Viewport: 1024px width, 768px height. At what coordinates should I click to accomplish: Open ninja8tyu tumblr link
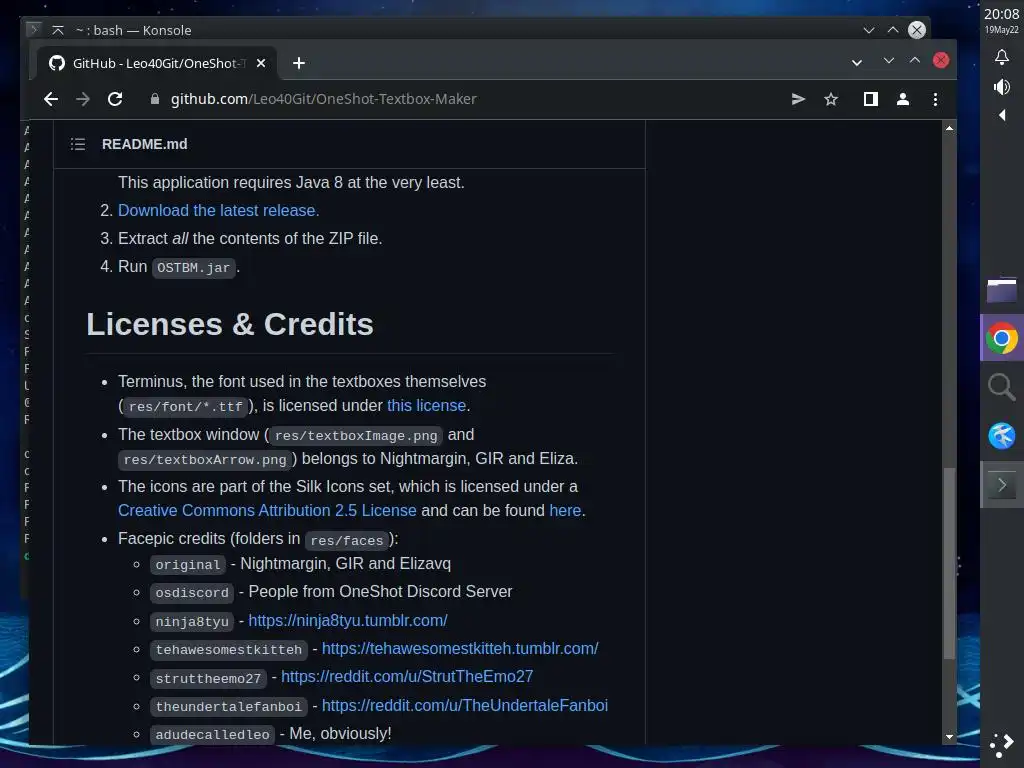tap(347, 620)
